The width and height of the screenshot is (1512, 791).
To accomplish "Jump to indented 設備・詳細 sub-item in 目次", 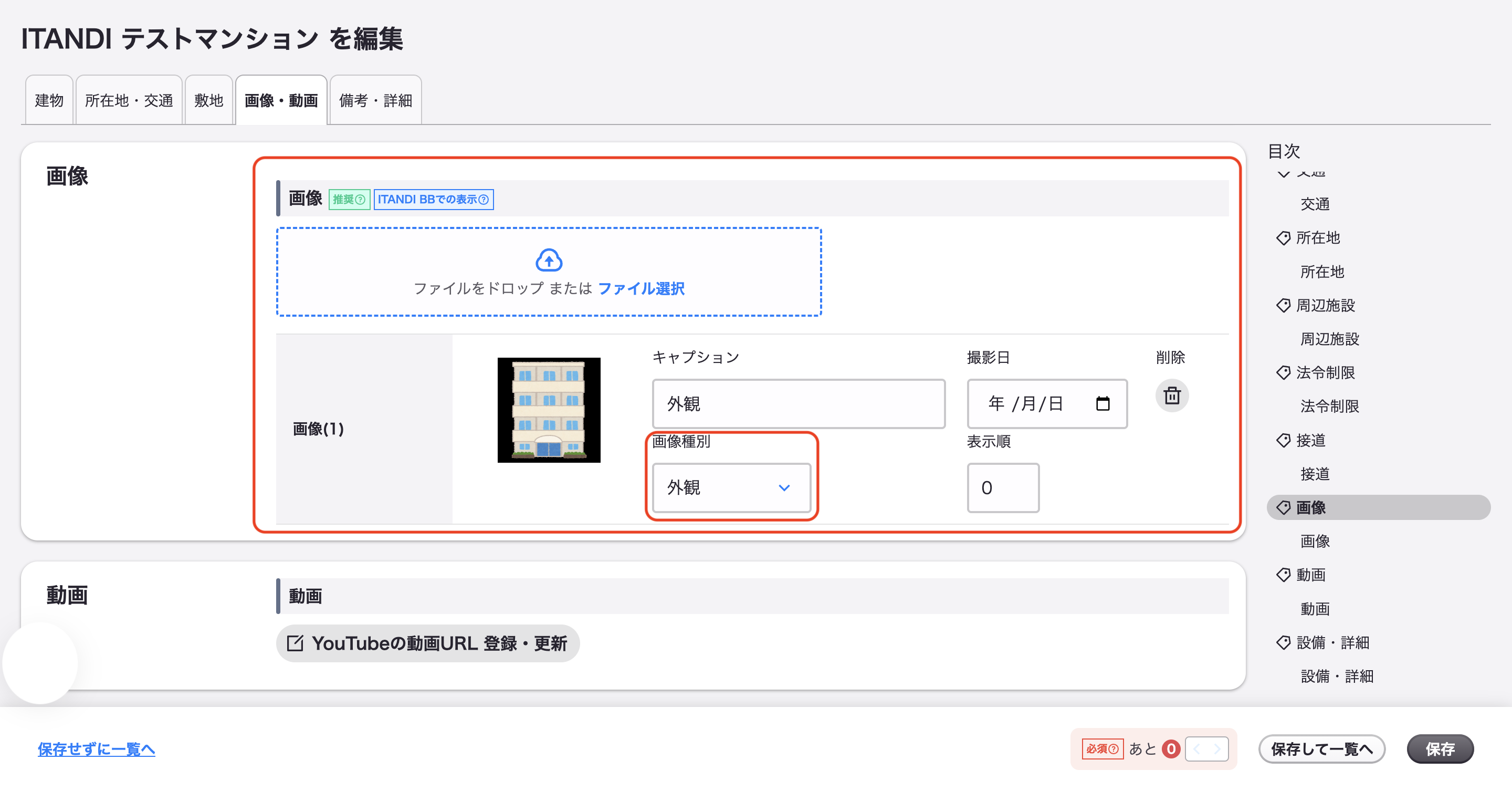I will pyautogui.click(x=1337, y=676).
